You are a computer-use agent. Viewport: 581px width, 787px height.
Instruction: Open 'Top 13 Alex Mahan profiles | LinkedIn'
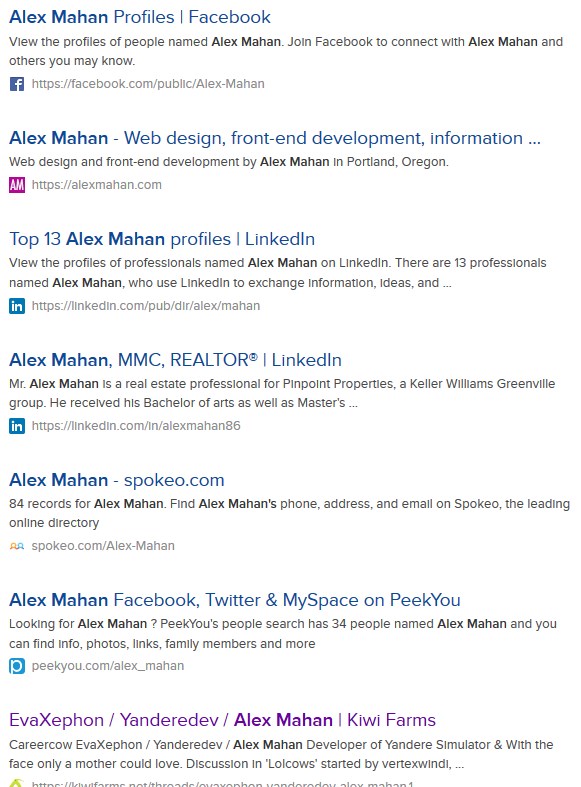(162, 239)
